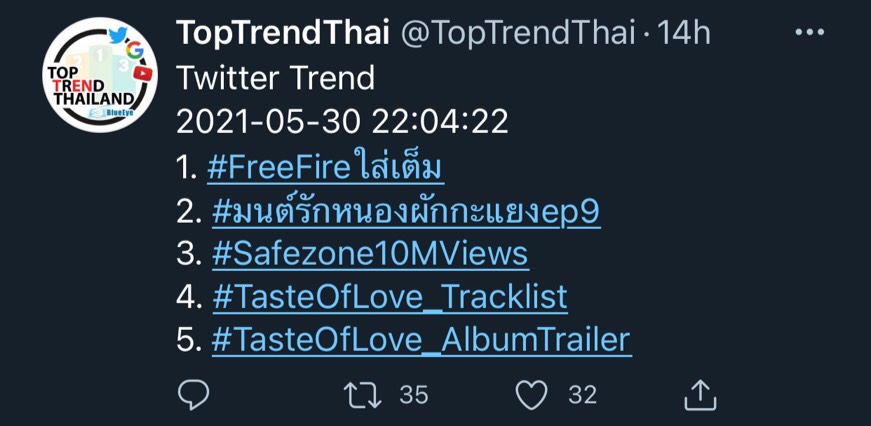Screen dimensions: 871x426
Task: Open the #FreeFireใส่เต็ม hashtag
Action: [x=326, y=168]
